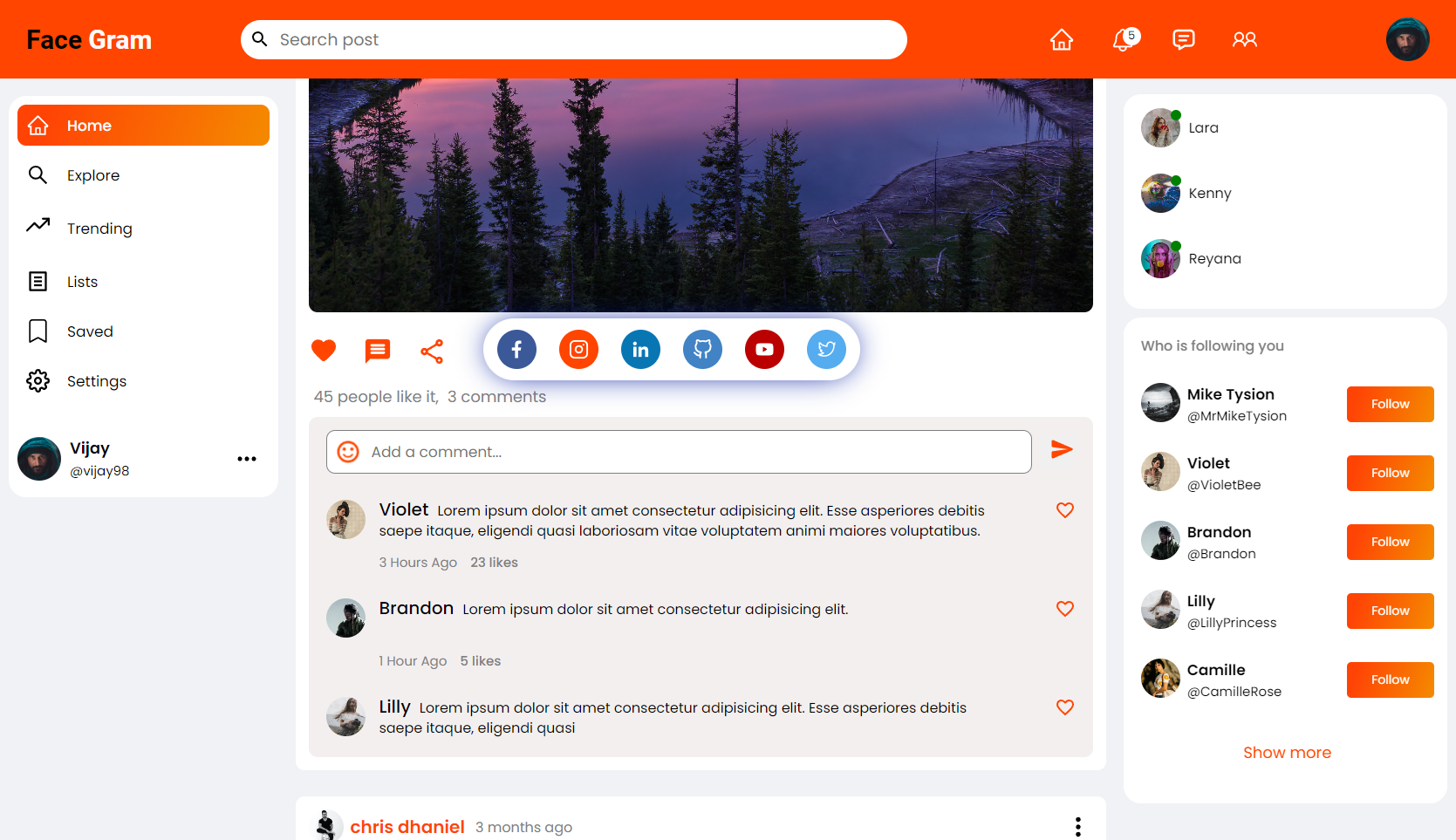Open the options menu next to Vijay
This screenshot has height=840, width=1456.
(x=247, y=458)
